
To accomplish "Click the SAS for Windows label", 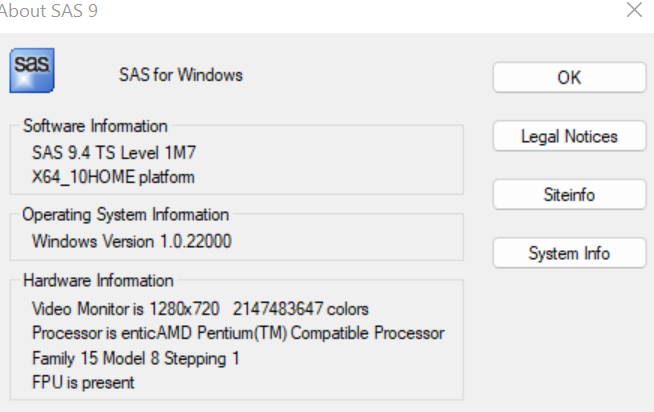I will [x=181, y=75].
